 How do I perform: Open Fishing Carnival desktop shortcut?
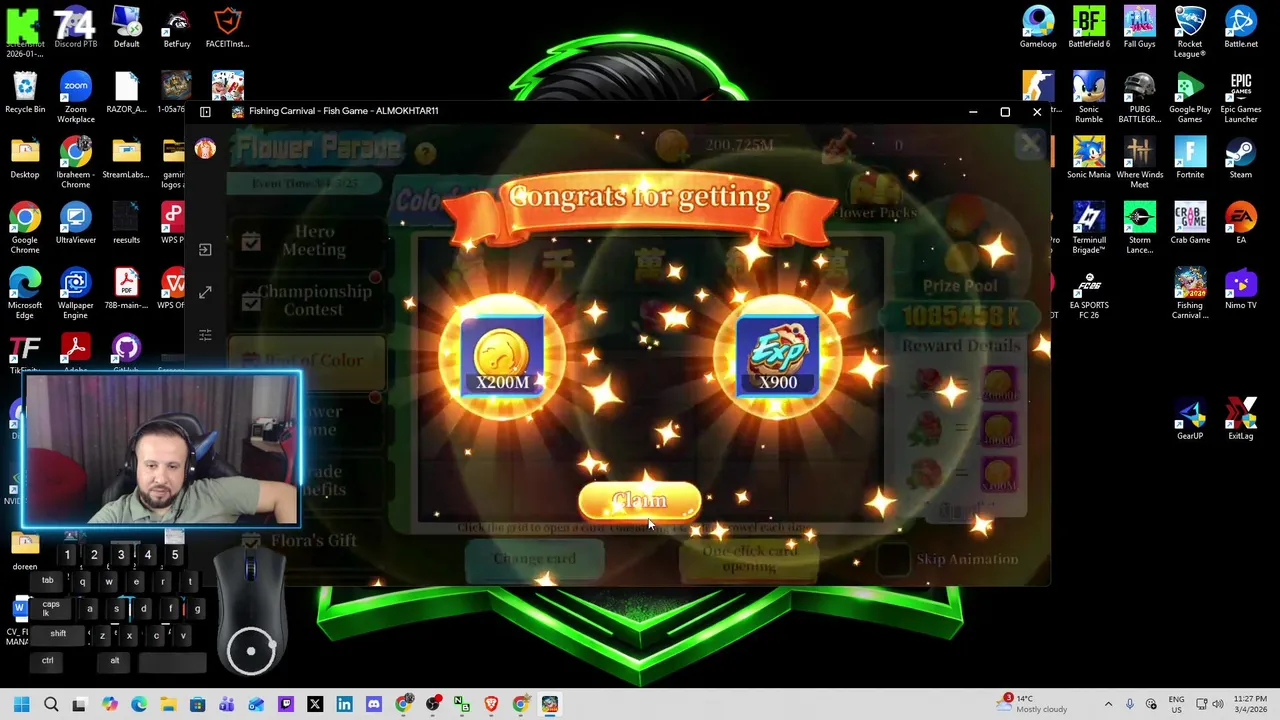click(x=1190, y=294)
